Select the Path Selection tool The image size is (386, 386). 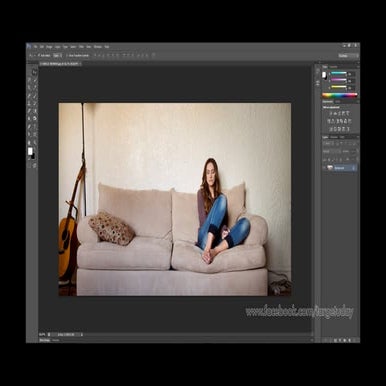(x=29, y=134)
